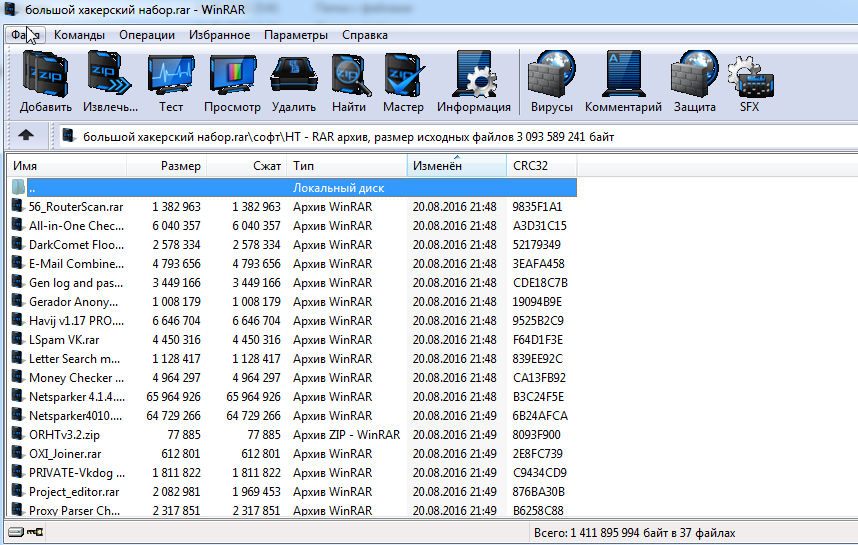Click CRC32 value 9835F1A1

click(x=537, y=207)
